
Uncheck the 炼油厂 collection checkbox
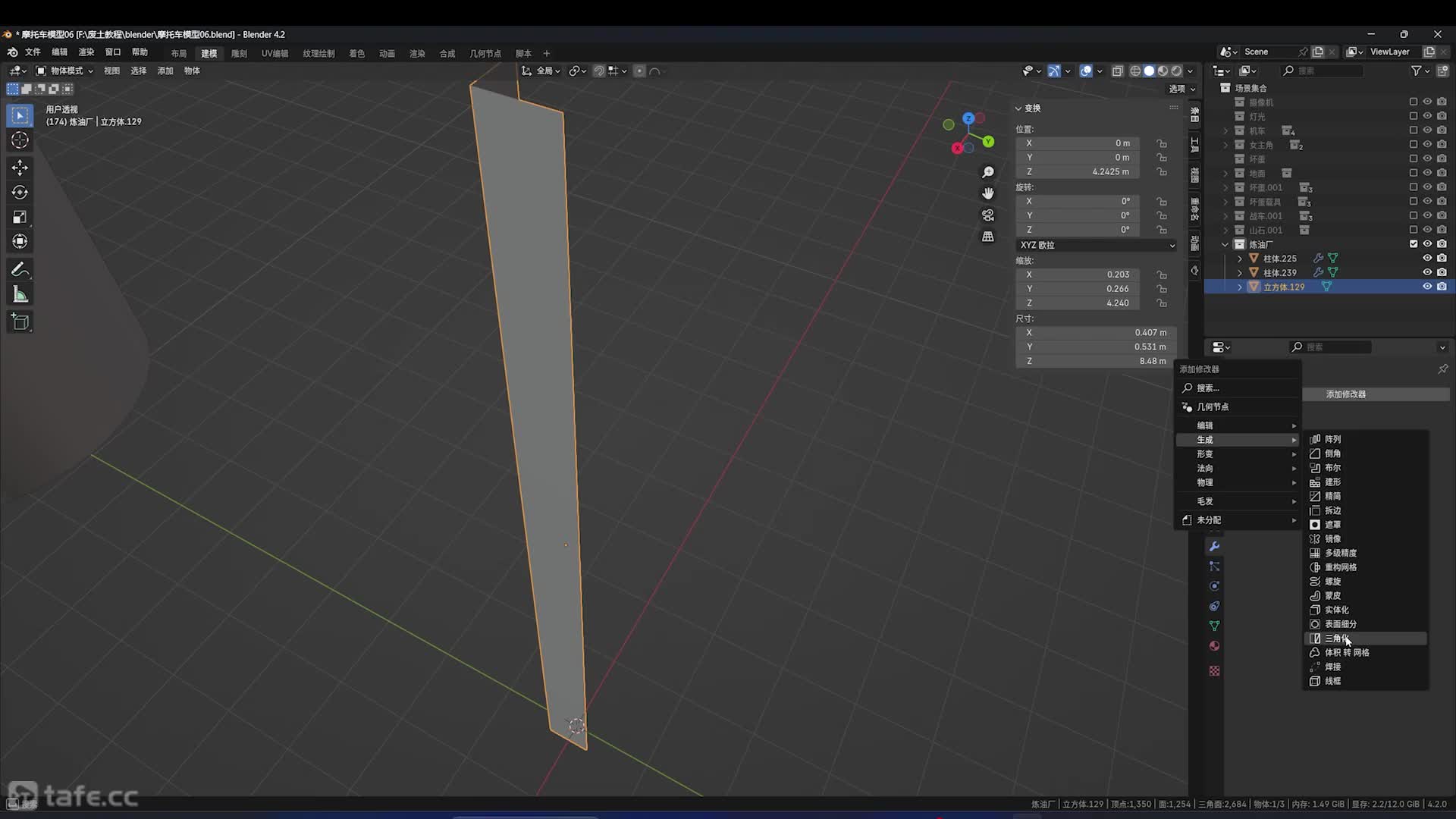1413,244
